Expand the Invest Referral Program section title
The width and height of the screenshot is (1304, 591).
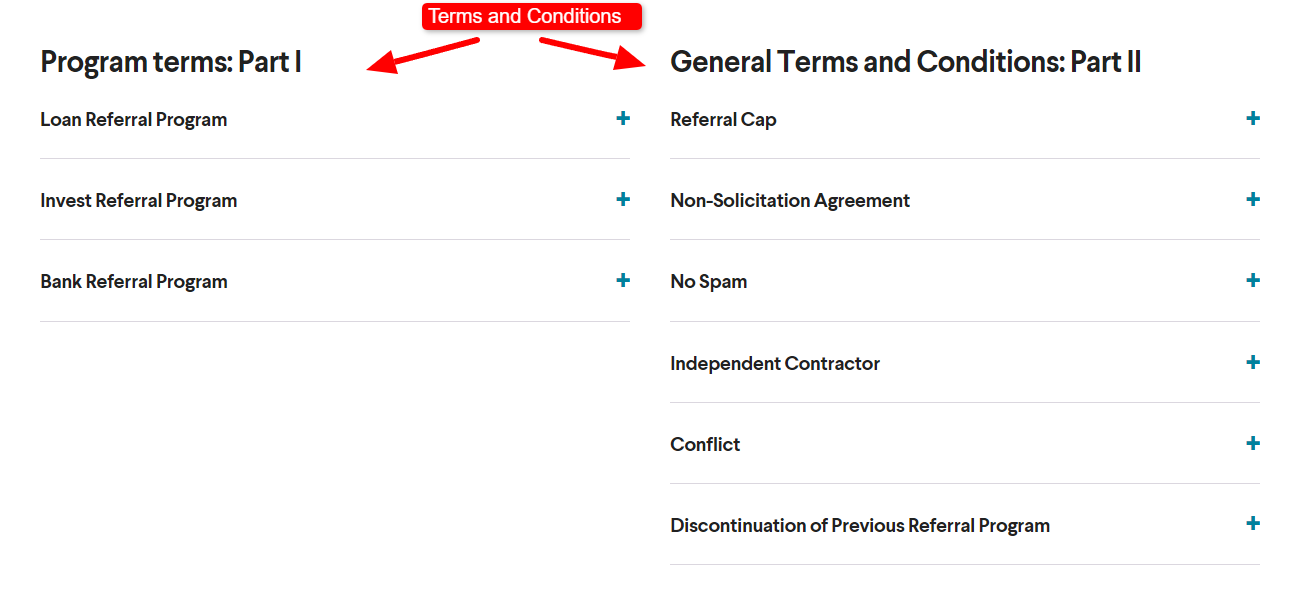[x=139, y=201]
